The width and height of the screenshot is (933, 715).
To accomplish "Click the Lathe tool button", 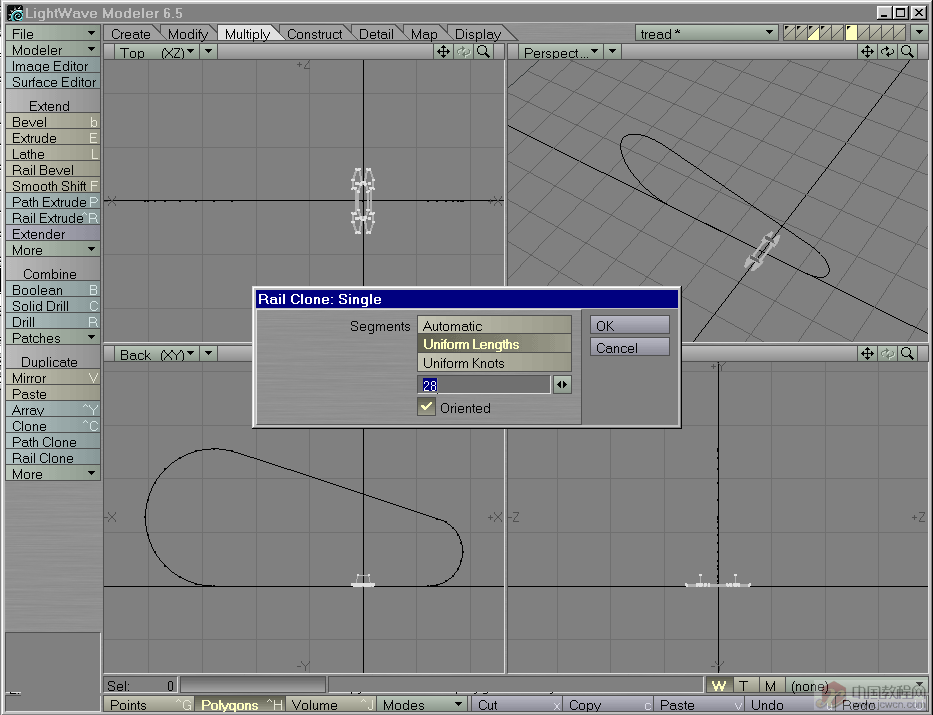I will click(52, 153).
